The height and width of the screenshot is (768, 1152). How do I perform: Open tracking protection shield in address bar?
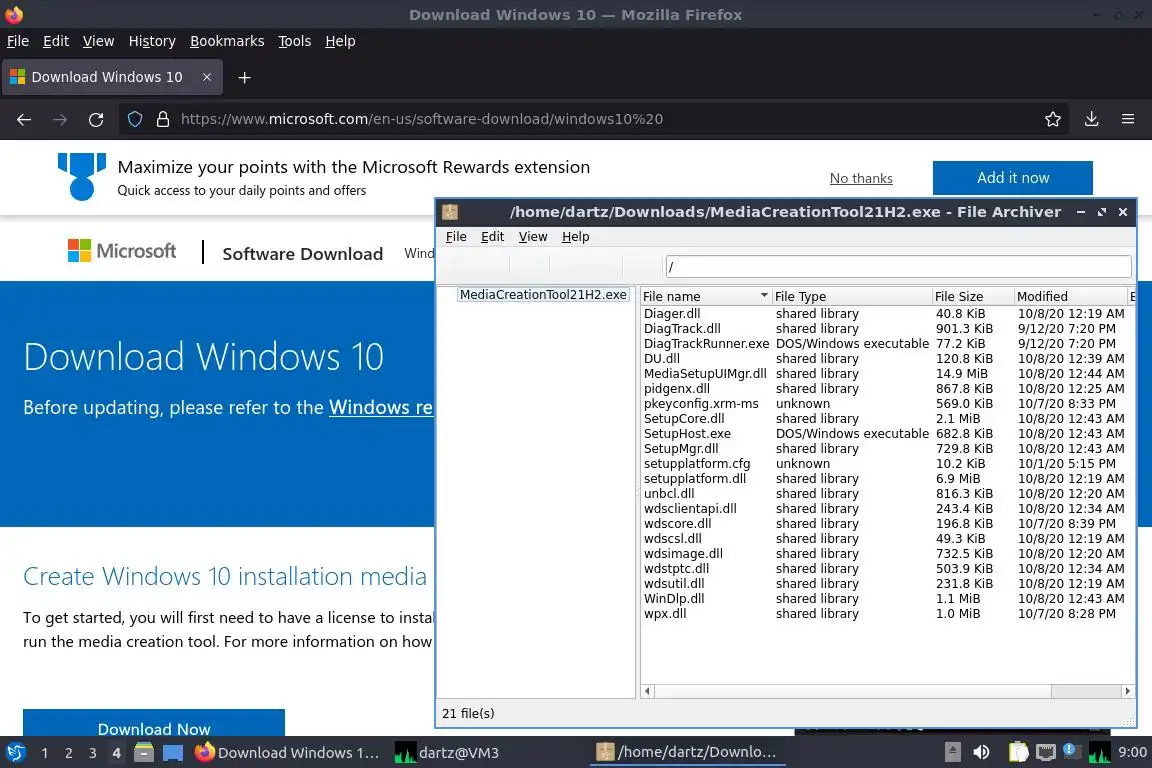point(134,119)
